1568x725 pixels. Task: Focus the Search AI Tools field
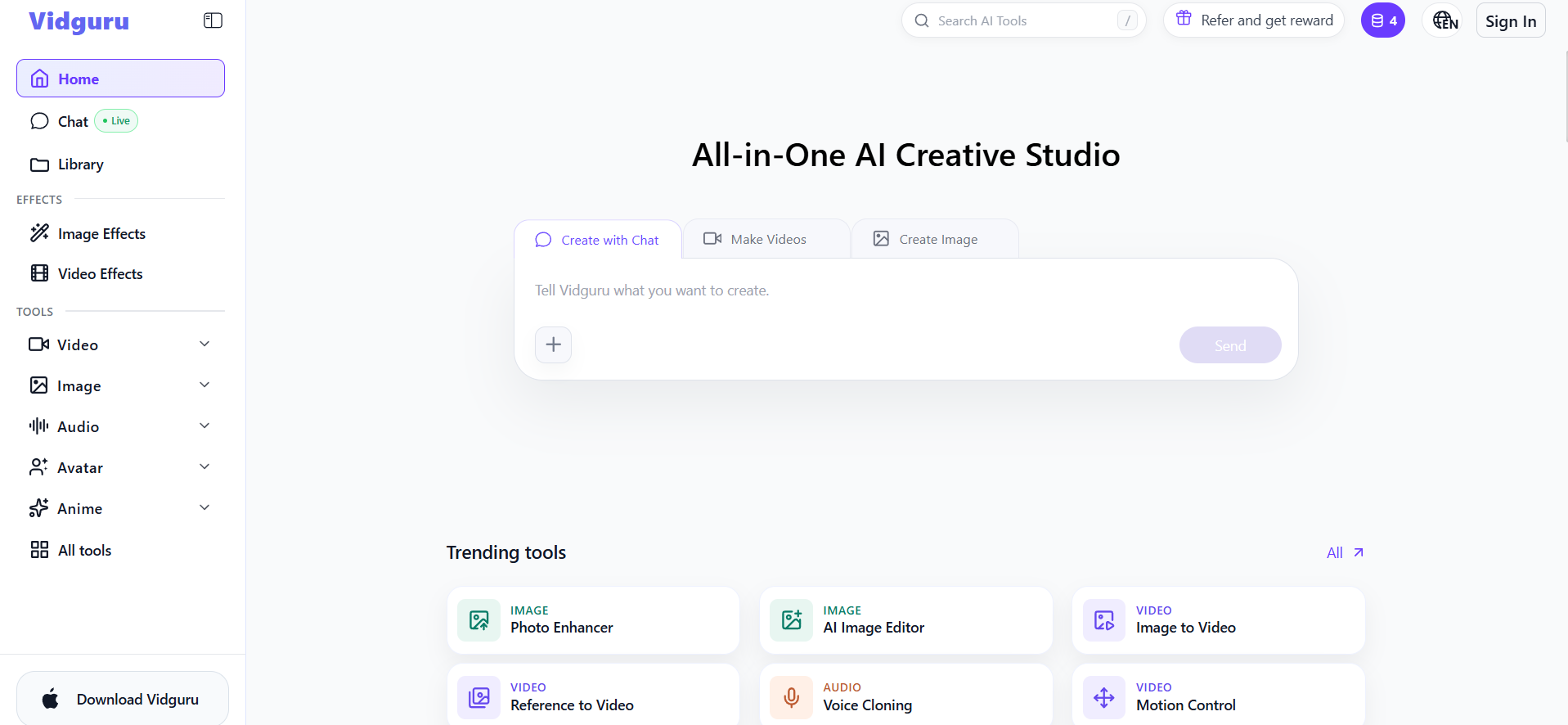(x=1023, y=21)
